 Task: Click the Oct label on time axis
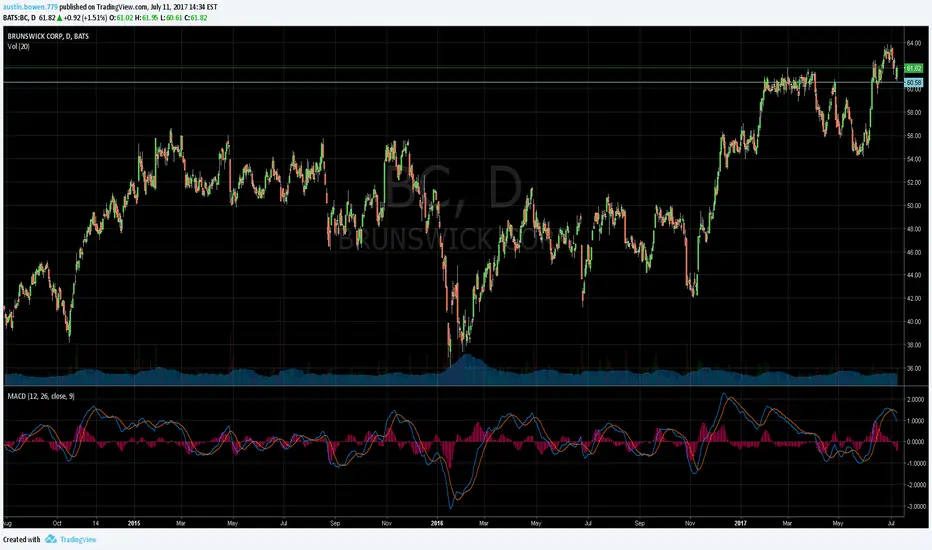pos(57,523)
